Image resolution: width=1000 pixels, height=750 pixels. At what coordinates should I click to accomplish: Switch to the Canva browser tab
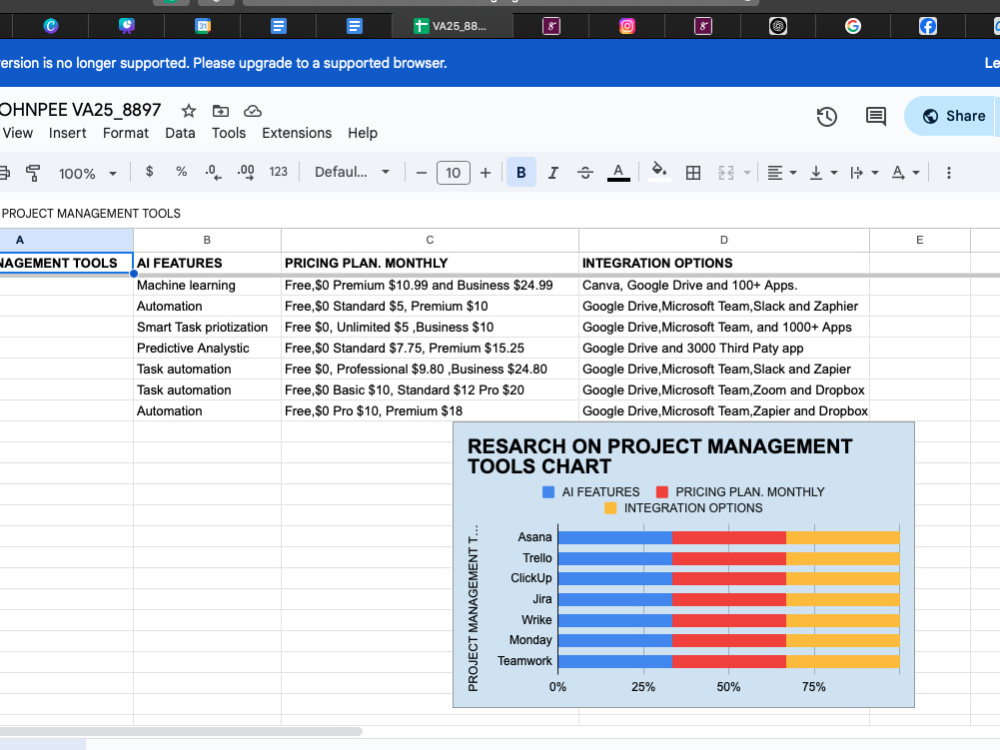click(x=50, y=26)
